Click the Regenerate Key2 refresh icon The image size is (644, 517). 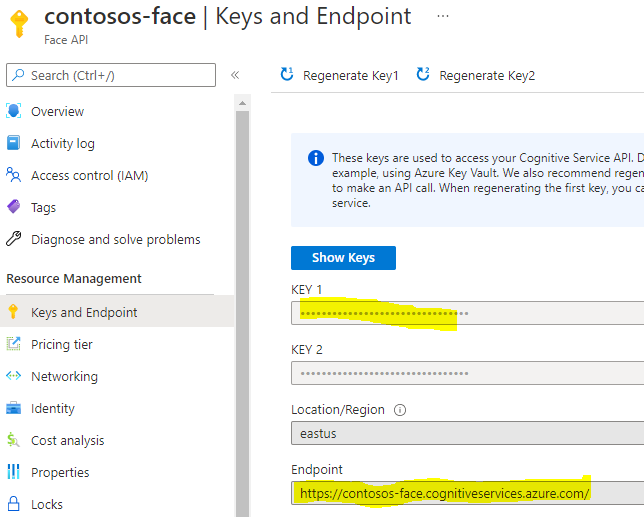tap(423, 74)
